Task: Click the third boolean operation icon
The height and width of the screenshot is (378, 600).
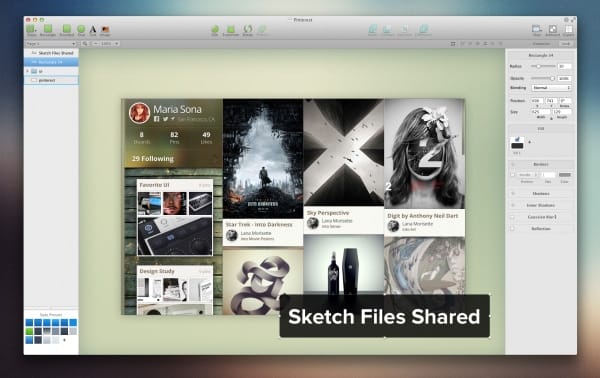Action: (404, 29)
